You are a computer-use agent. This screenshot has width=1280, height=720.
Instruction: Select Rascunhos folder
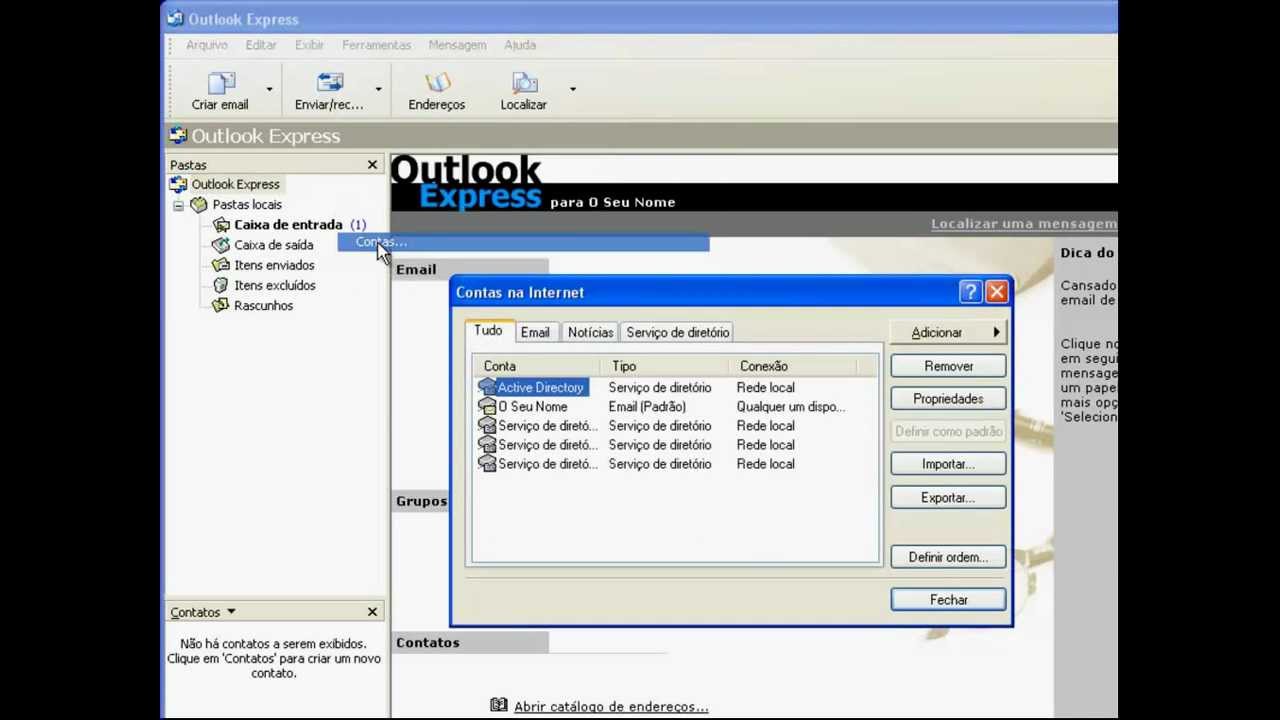263,305
